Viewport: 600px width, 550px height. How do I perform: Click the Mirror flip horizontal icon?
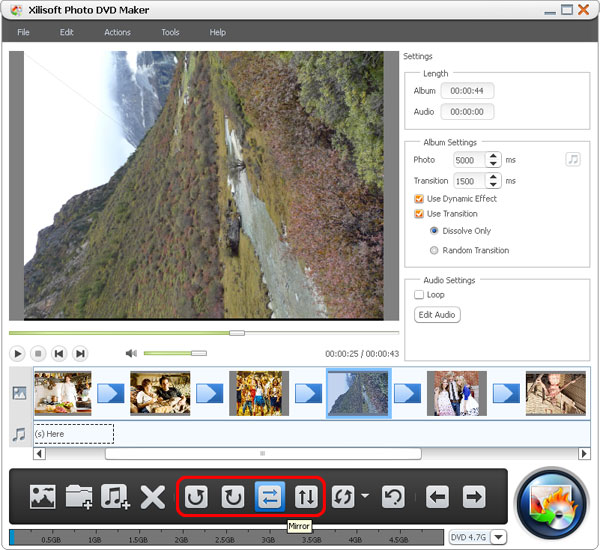pyautogui.click(x=270, y=497)
